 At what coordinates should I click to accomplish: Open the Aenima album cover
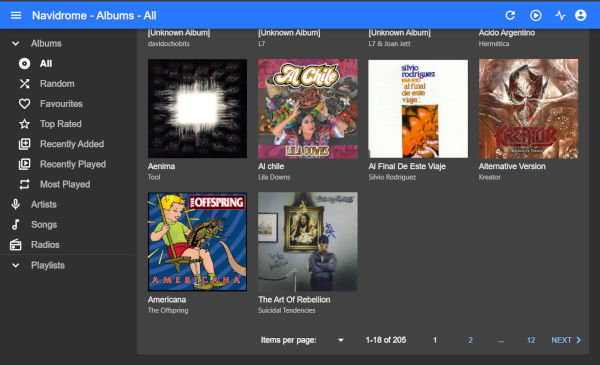click(197, 108)
